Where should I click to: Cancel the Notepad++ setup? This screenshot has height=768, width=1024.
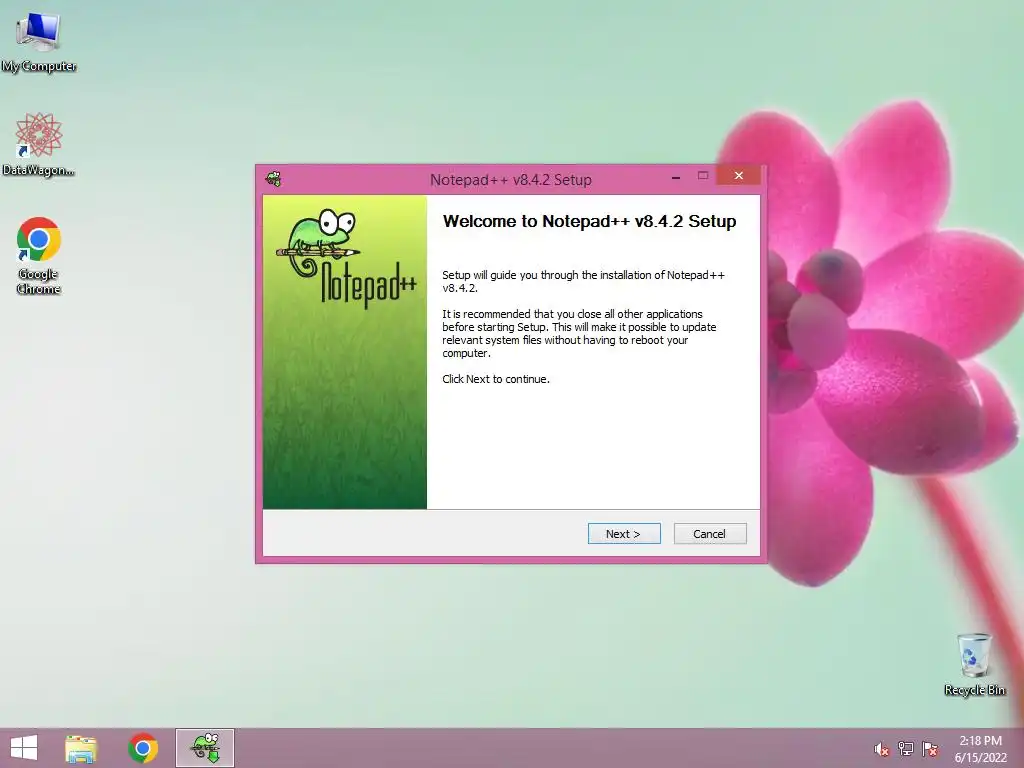(709, 534)
